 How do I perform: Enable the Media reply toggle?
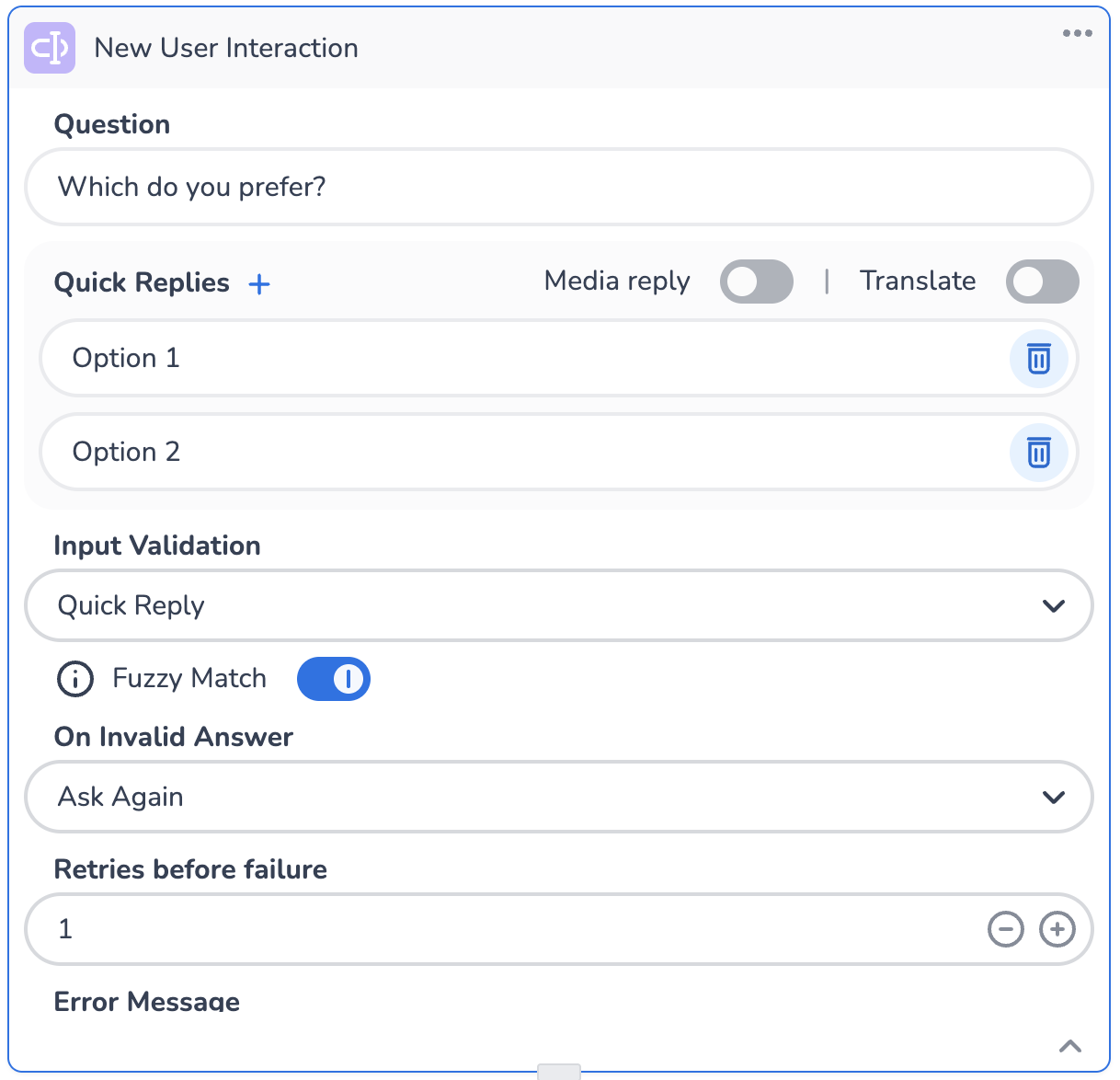click(x=756, y=281)
